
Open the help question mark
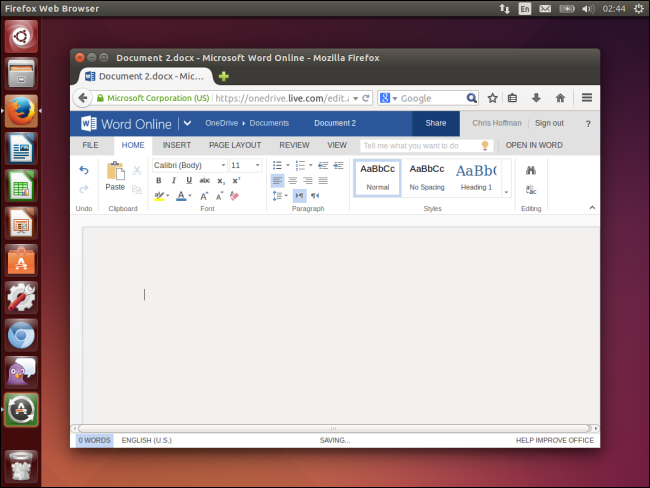coord(588,124)
